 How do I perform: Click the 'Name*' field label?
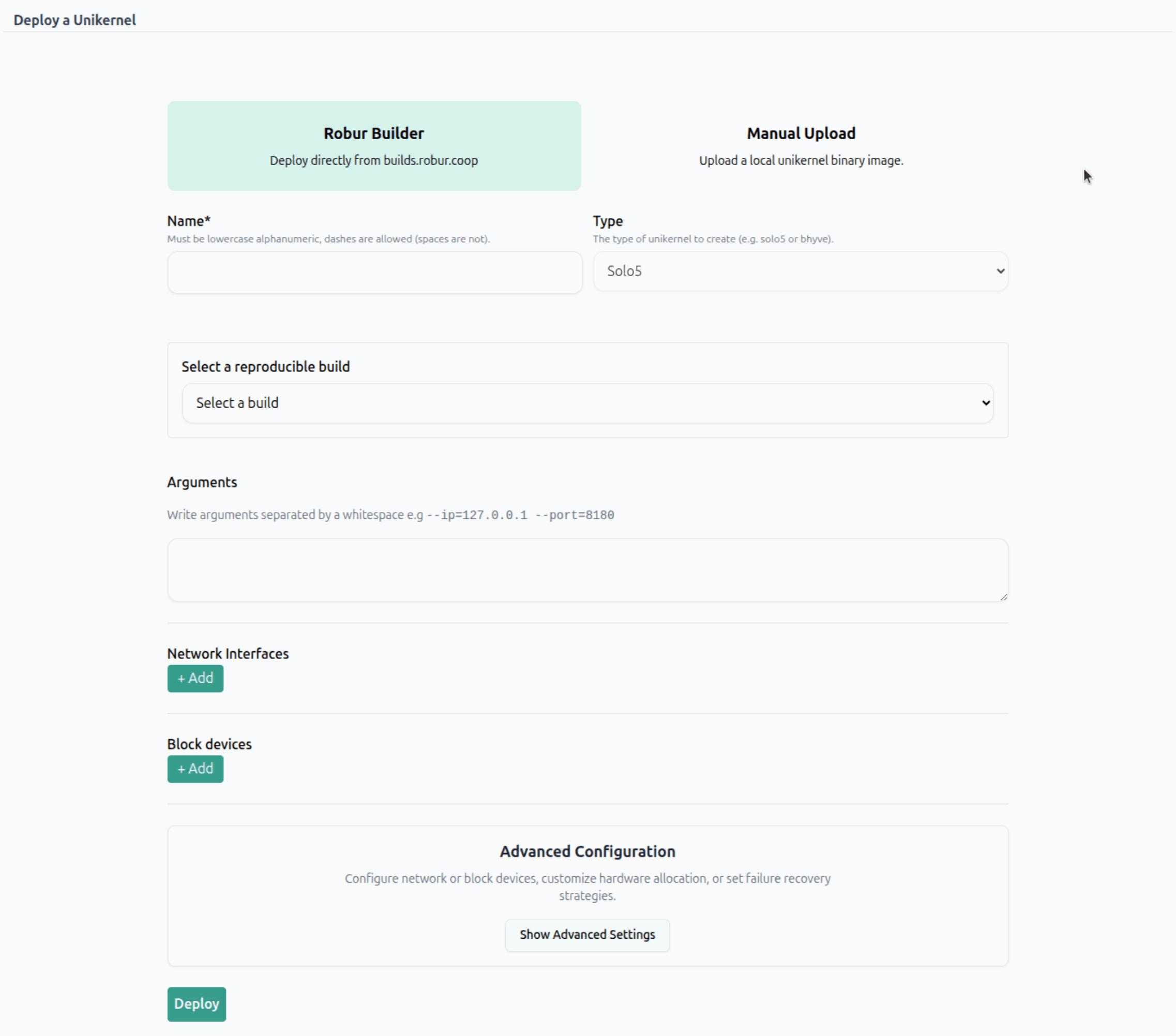tap(189, 221)
